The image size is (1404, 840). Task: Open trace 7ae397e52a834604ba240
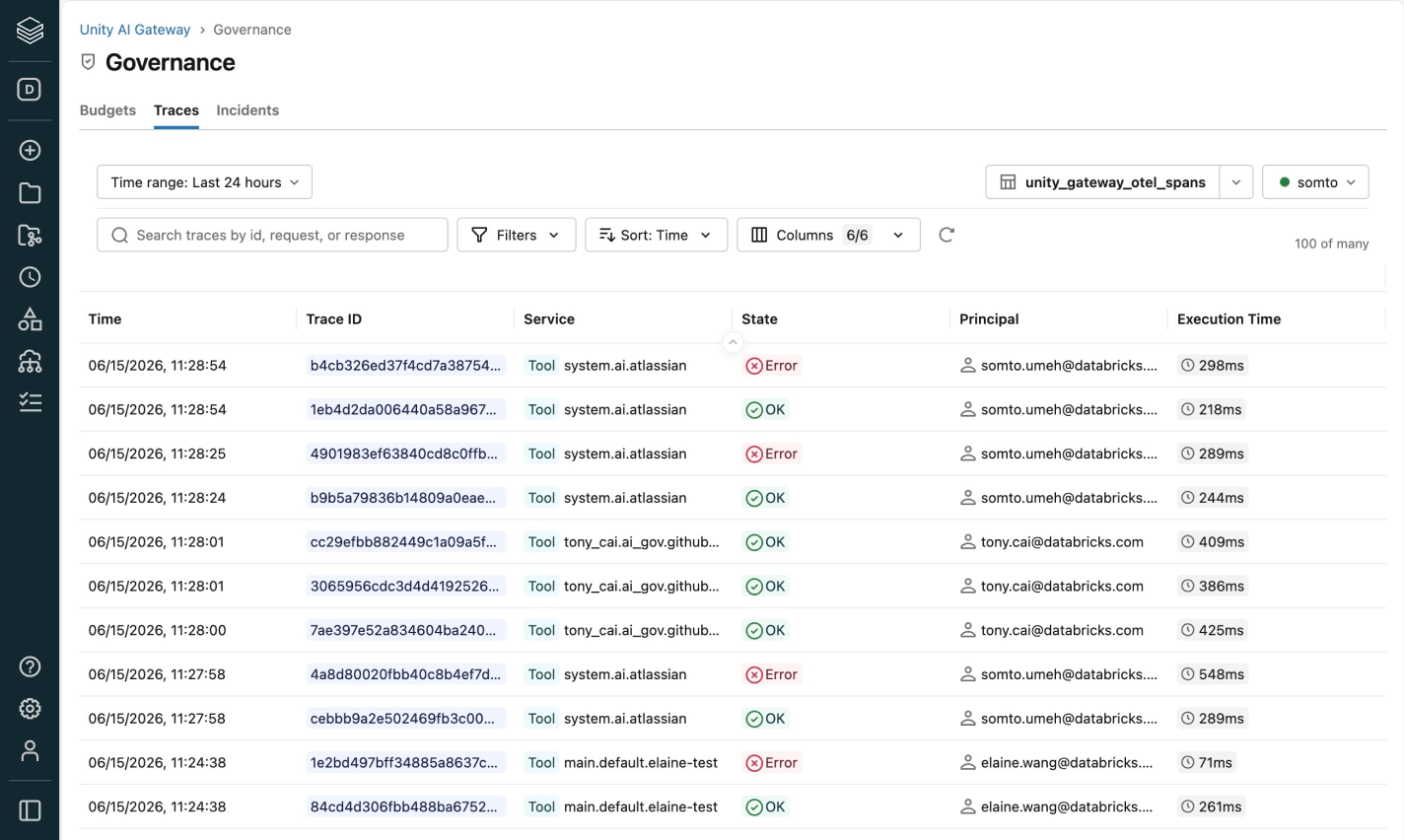tap(403, 631)
